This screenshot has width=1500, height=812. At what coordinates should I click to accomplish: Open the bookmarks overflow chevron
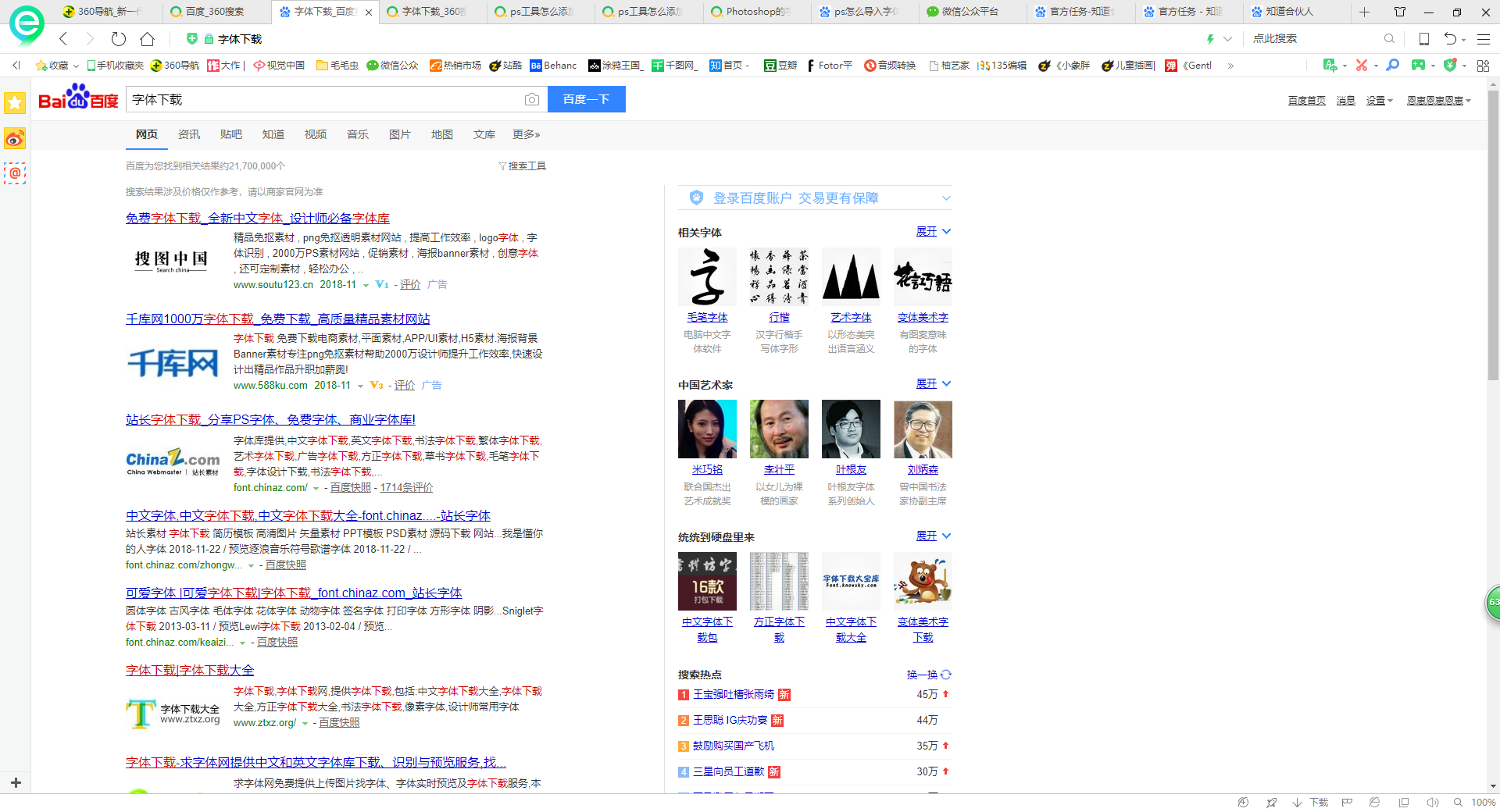(1230, 66)
